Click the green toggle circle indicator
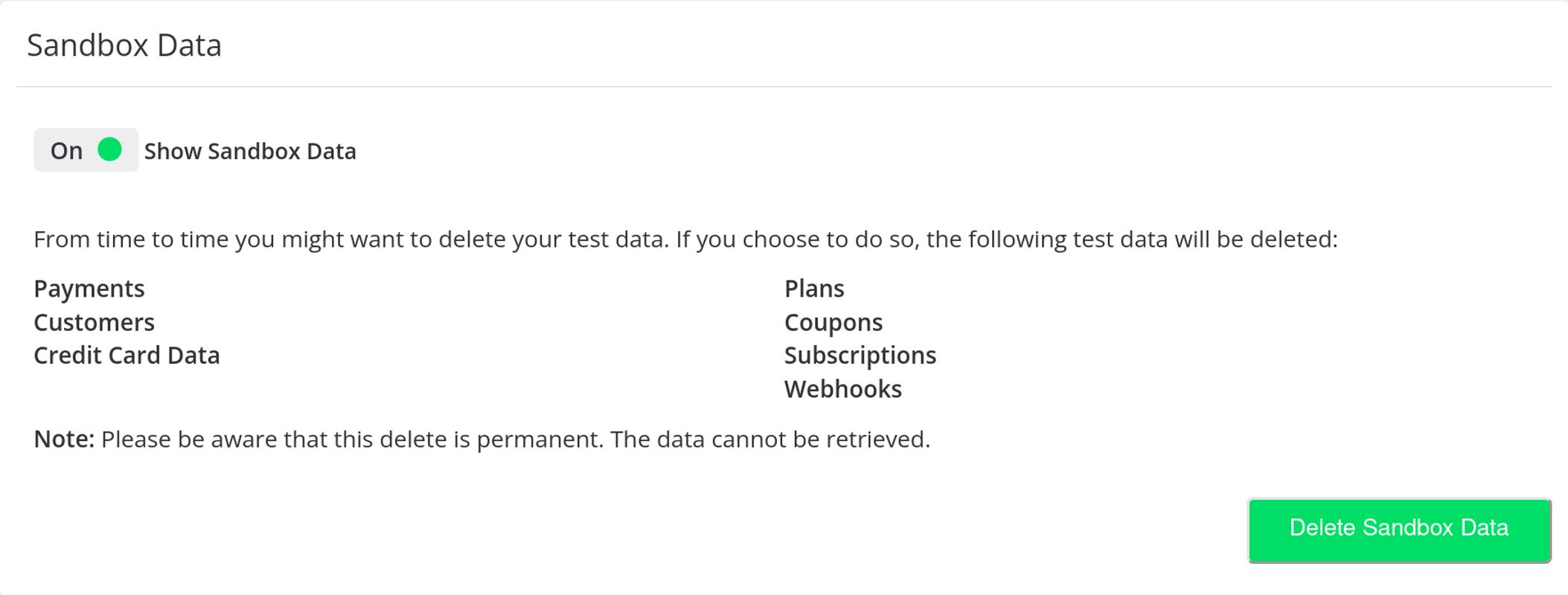The image size is (1568, 595). coord(110,151)
